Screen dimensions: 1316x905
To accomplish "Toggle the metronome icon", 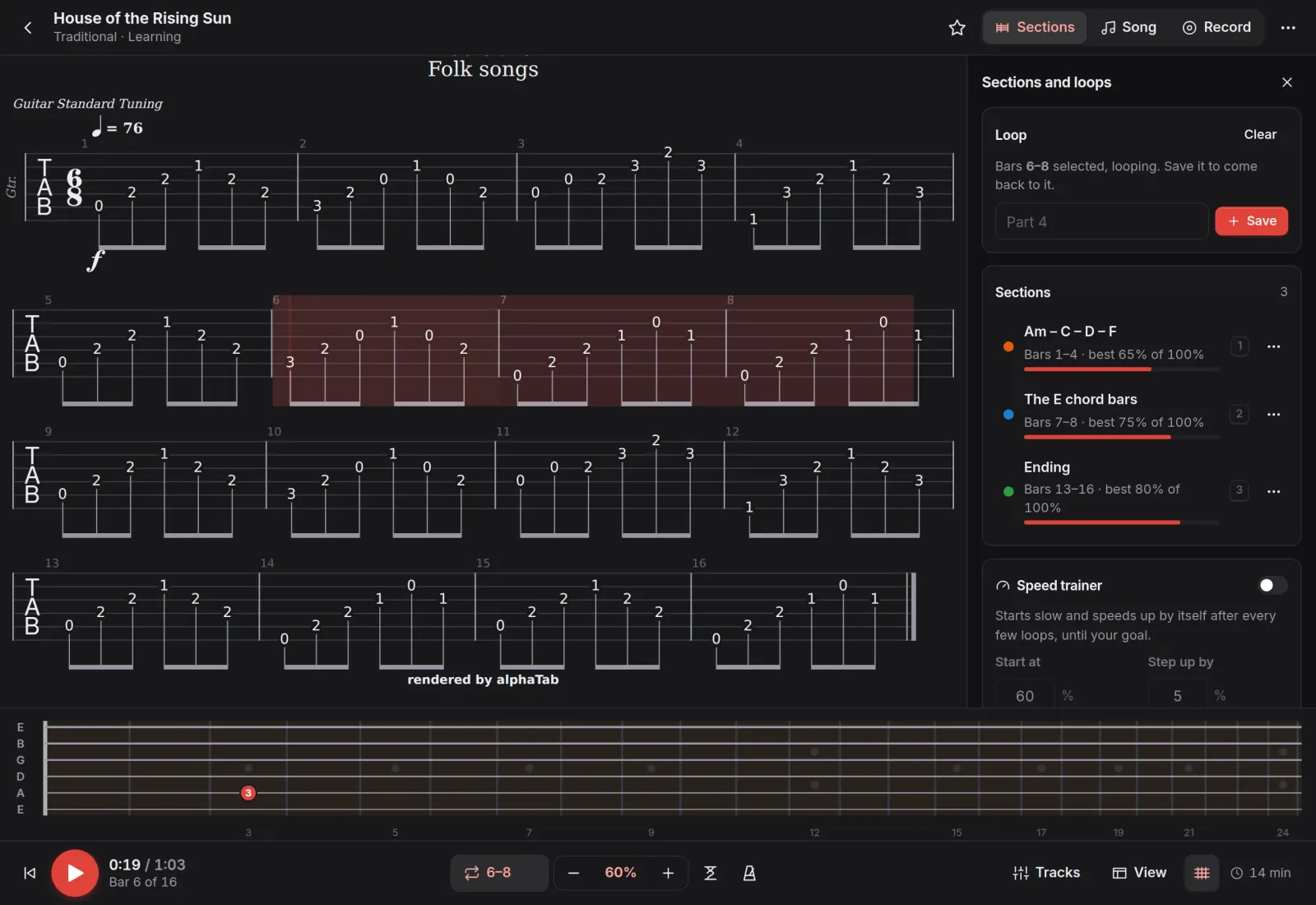I will [x=749, y=873].
